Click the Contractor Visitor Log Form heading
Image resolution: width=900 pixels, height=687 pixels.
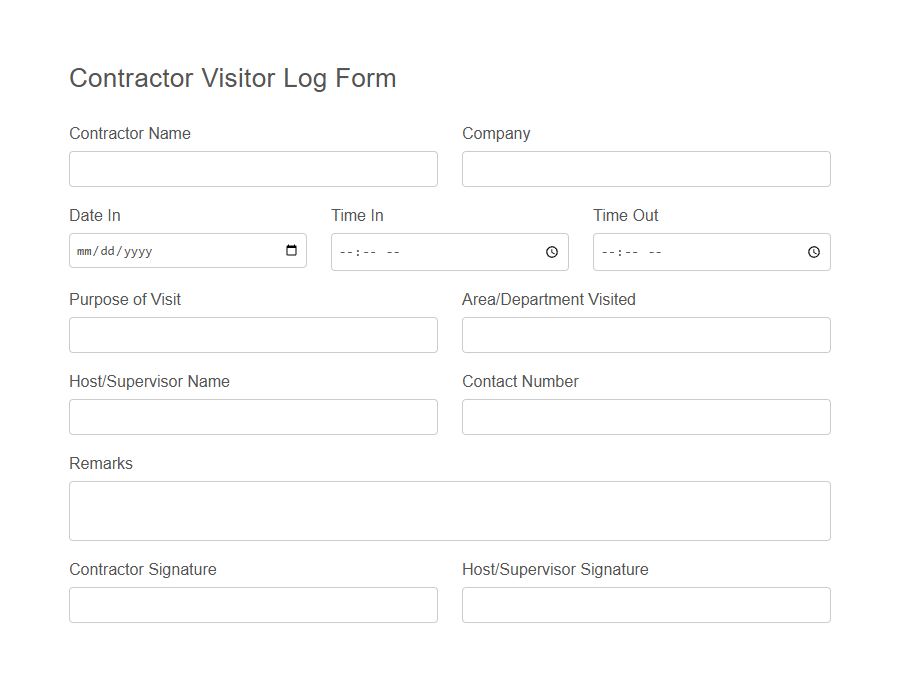pos(232,78)
